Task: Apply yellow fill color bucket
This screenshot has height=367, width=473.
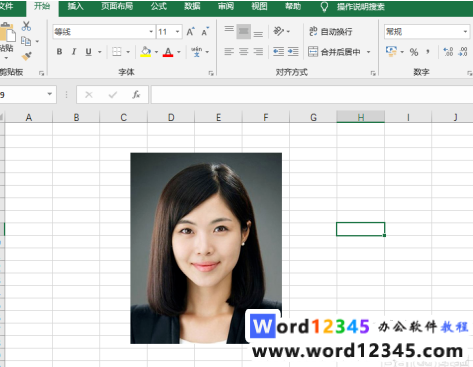Action: 146,52
